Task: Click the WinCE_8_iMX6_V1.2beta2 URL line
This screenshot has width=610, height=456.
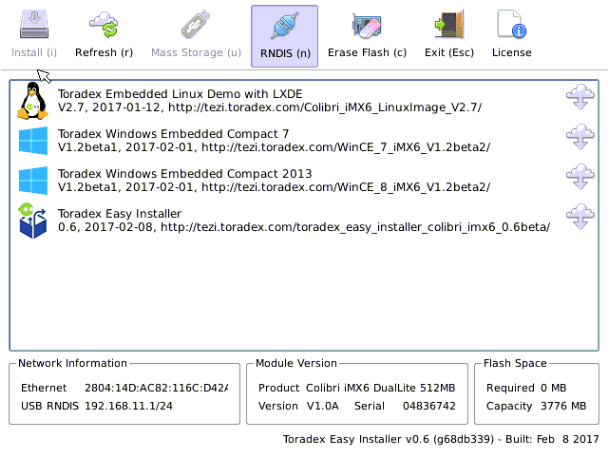Action: [274, 187]
